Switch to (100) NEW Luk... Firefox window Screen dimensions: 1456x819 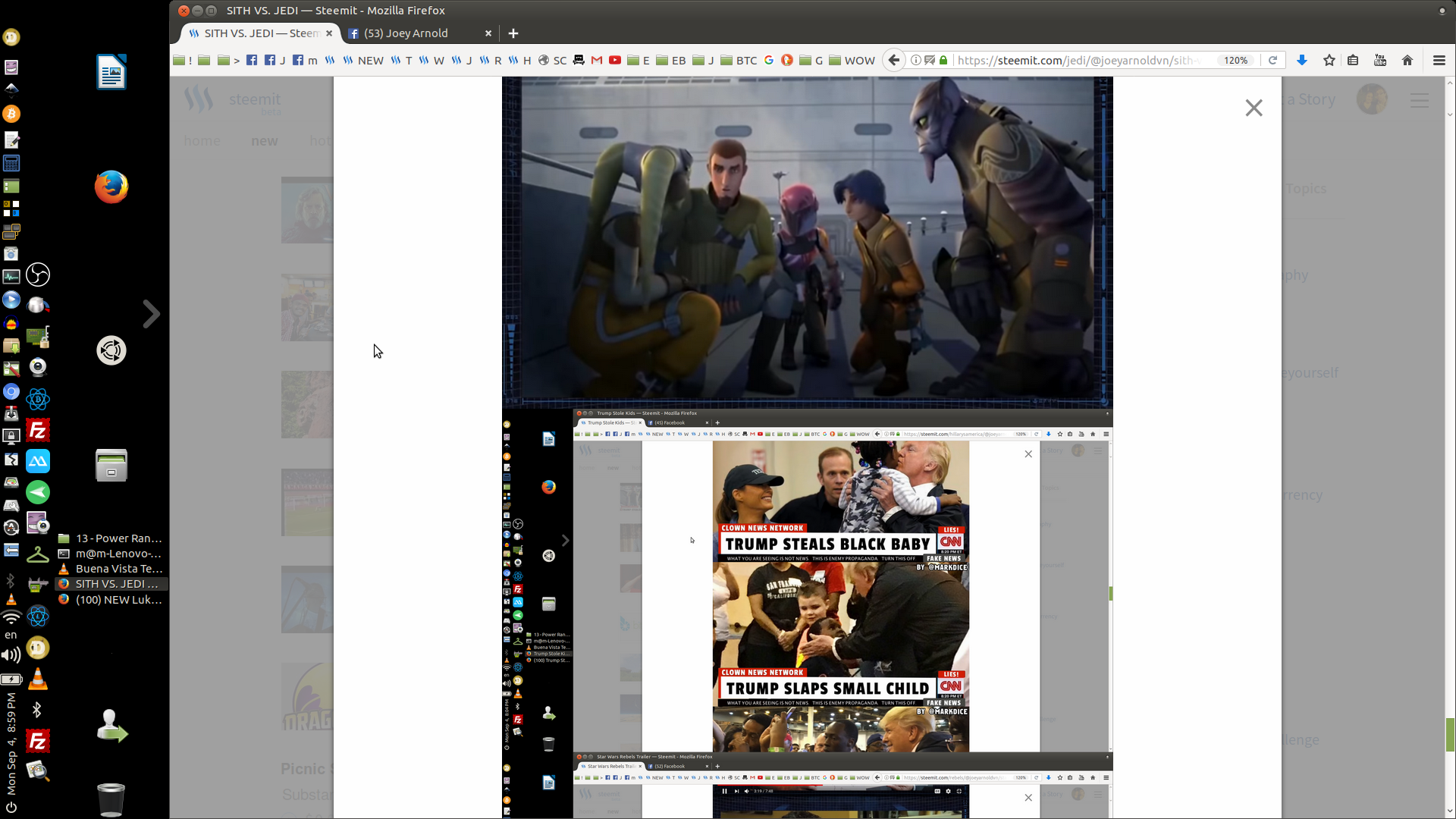[x=111, y=600]
